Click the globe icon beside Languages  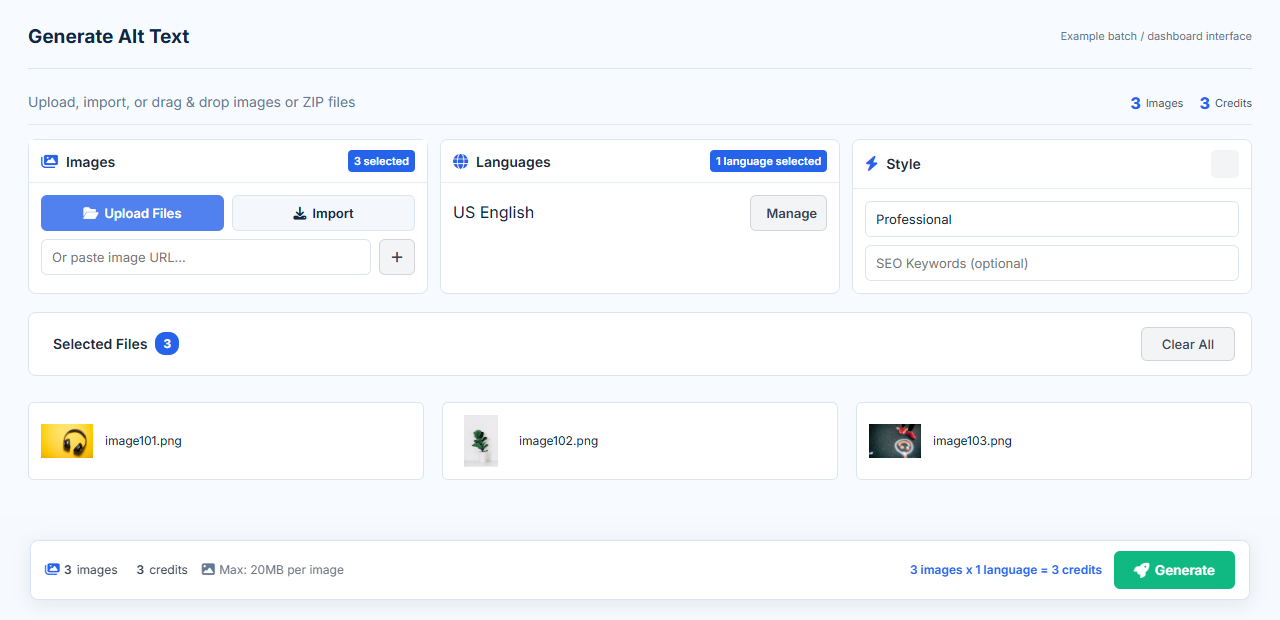(x=461, y=161)
